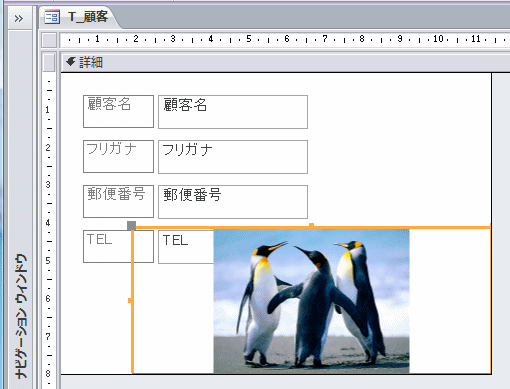Viewport: 510px width, 389px height.
Task: Click the form selector box at ruler corner
Action: point(49,40)
